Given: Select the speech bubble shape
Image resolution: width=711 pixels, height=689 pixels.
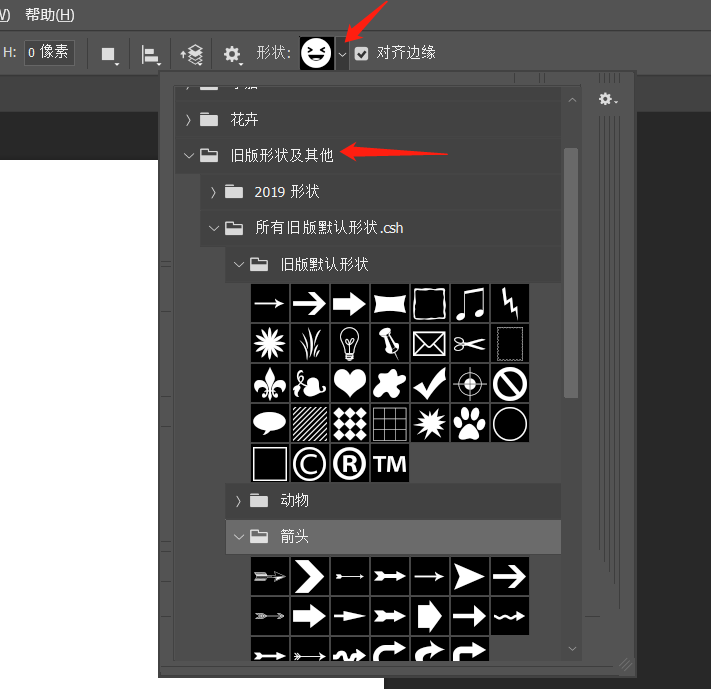Looking at the screenshot, I should click(x=270, y=423).
